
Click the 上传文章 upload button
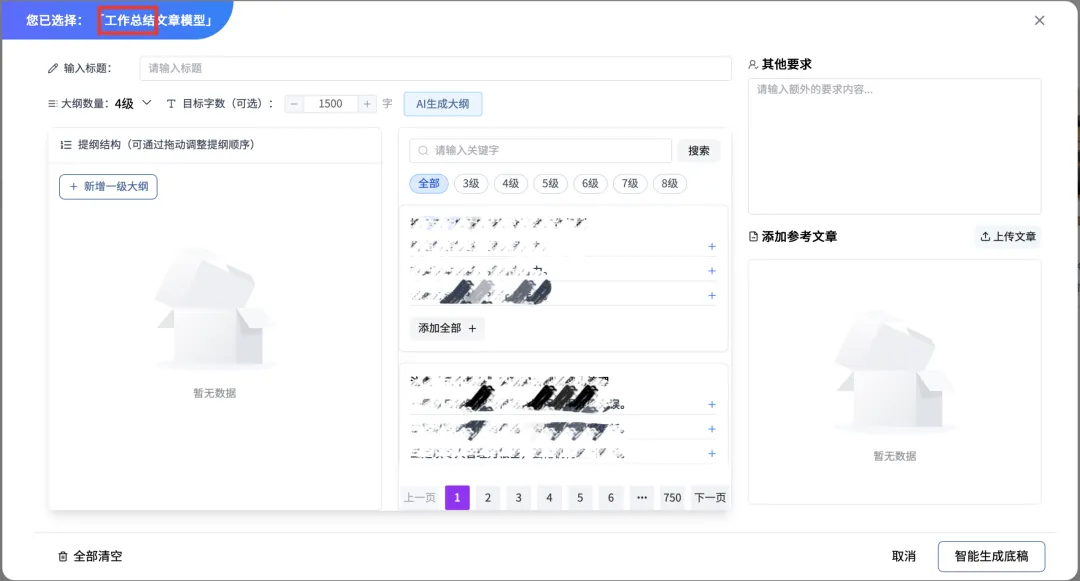coord(1008,237)
